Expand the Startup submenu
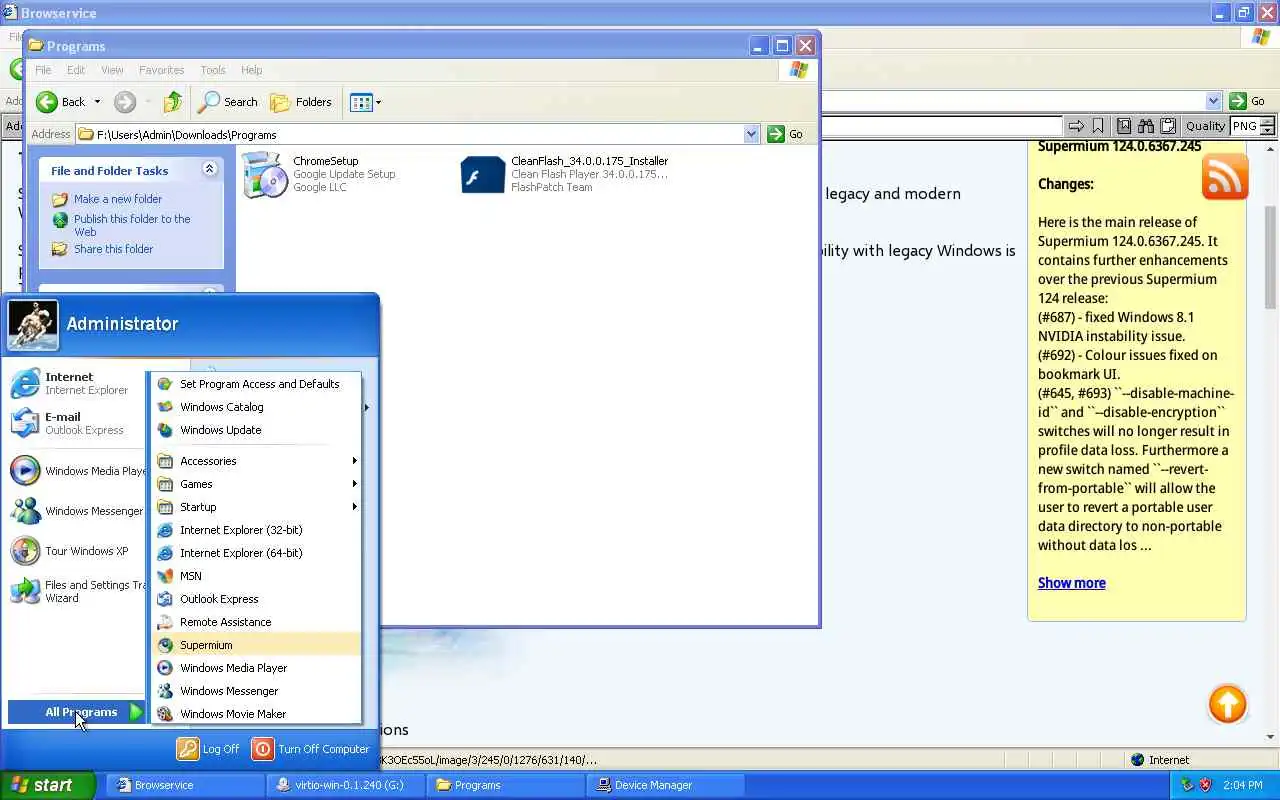Image resolution: width=1280 pixels, height=800 pixels. (255, 507)
